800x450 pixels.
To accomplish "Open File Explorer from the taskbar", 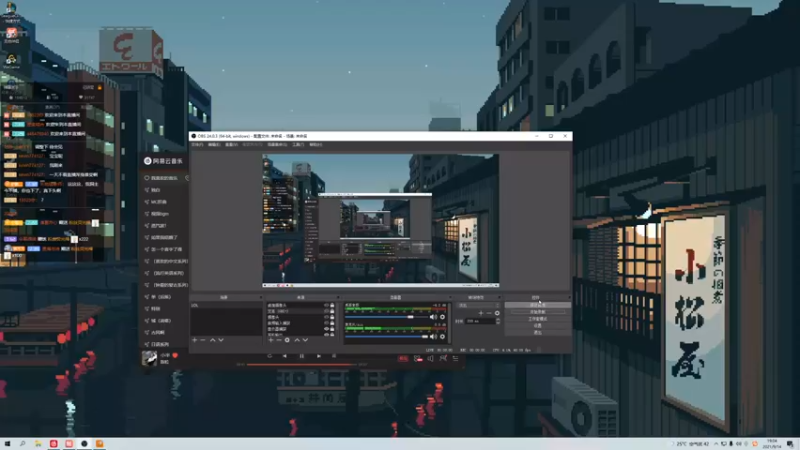I will pyautogui.click(x=38, y=444).
